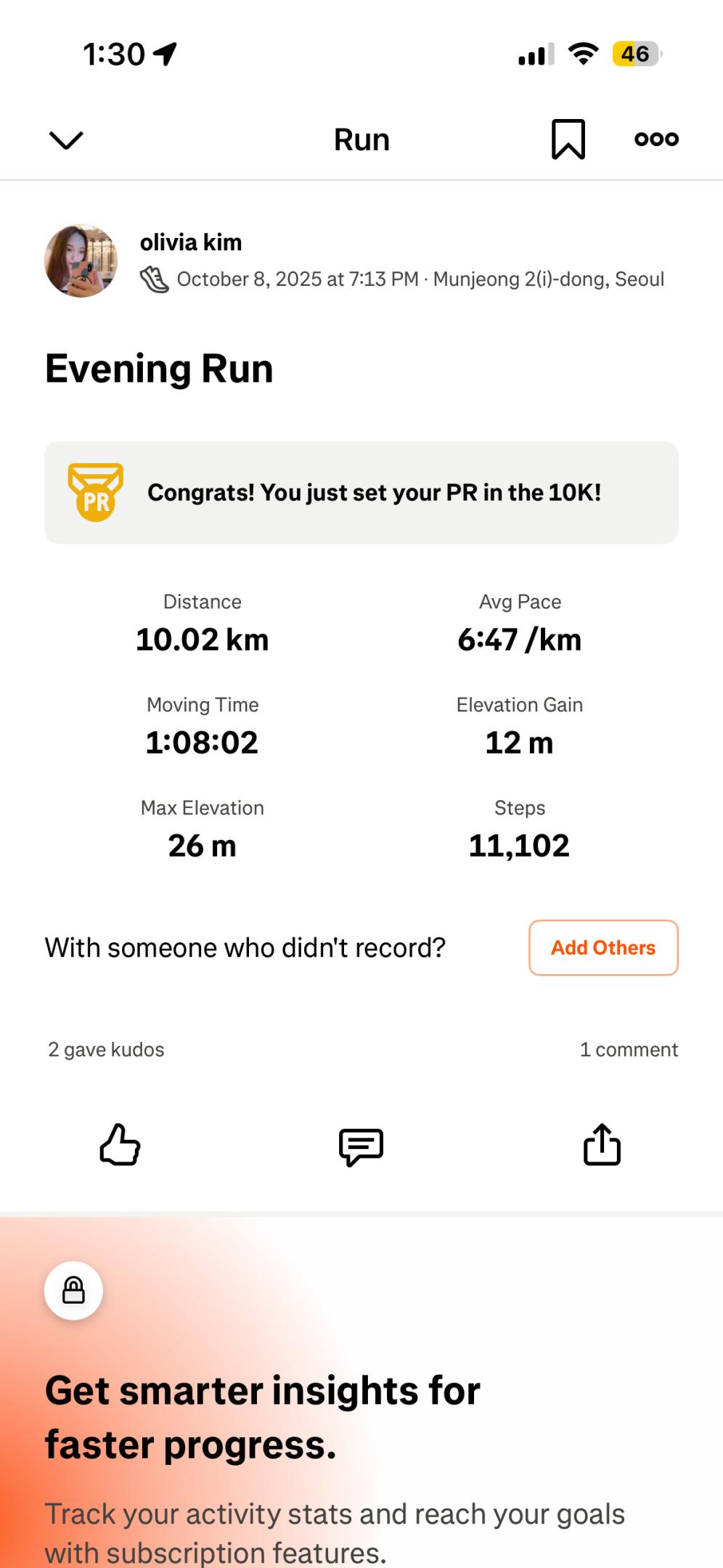The width and height of the screenshot is (723, 1568).
Task: View who gave kudos
Action: point(106,1050)
